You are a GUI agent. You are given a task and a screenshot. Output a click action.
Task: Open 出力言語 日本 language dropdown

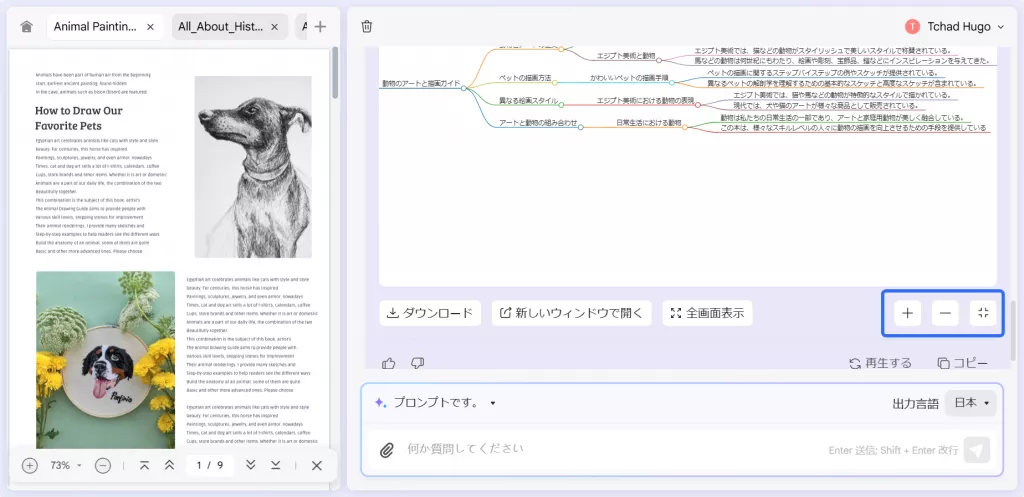tap(970, 403)
